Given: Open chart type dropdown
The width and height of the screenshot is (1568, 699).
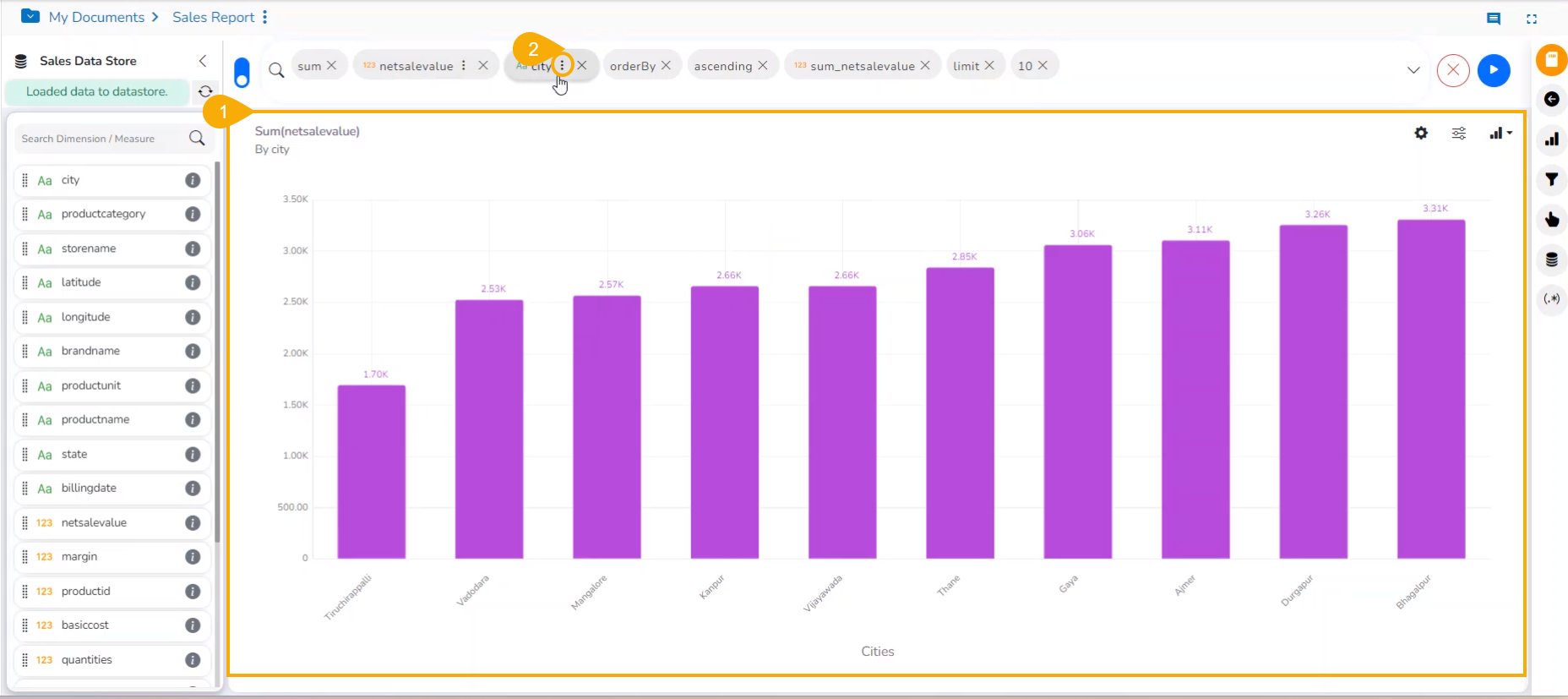Looking at the screenshot, I should pyautogui.click(x=1500, y=134).
